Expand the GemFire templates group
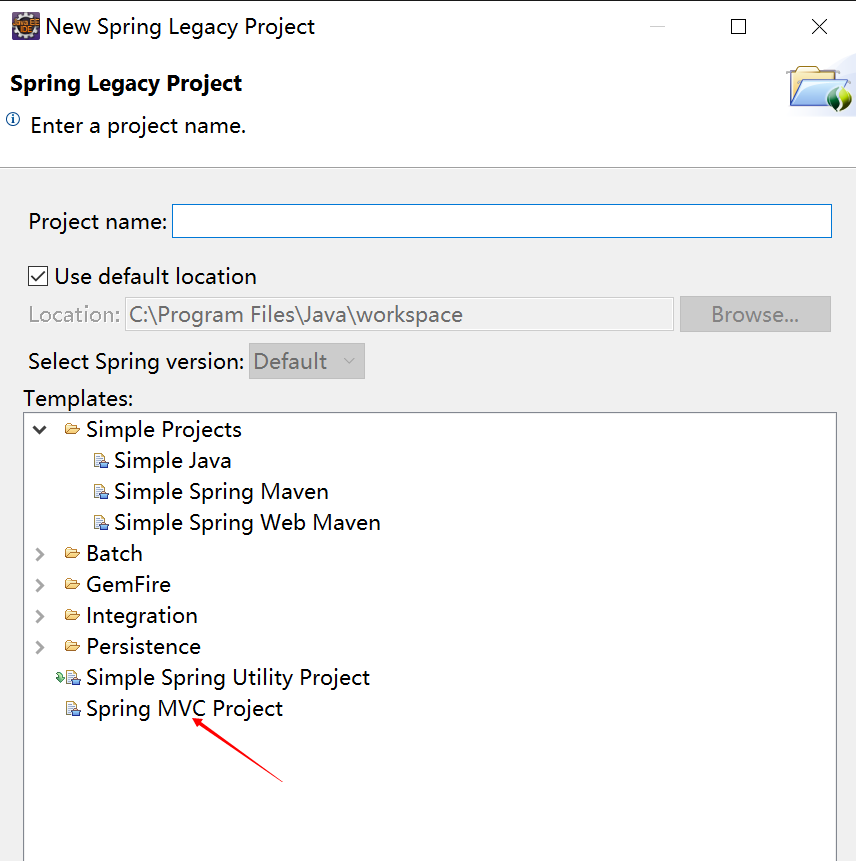The image size is (856, 861). pyautogui.click(x=40, y=585)
